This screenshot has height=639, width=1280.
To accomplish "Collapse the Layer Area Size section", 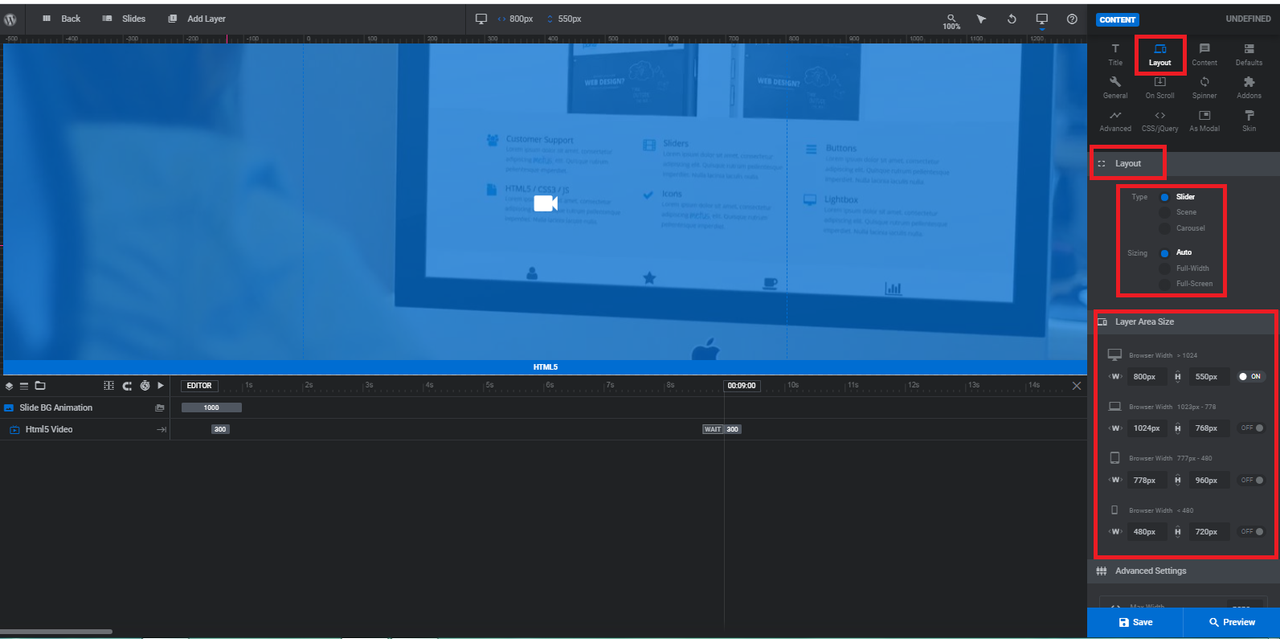I will [x=1144, y=322].
